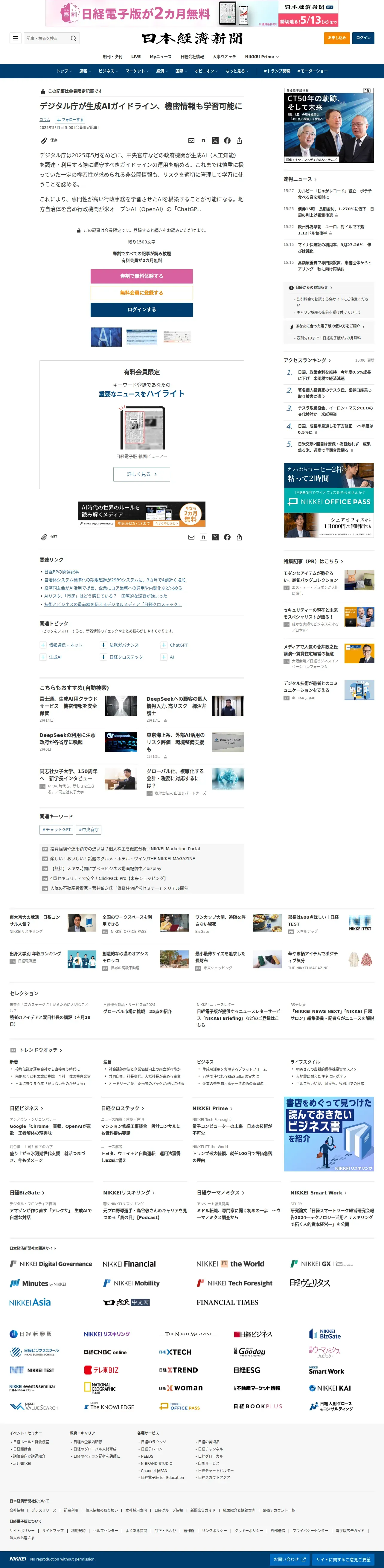384x1568 pixels.
Task: Follow the 日経クロステック topic with its plus button
Action: 103,657
